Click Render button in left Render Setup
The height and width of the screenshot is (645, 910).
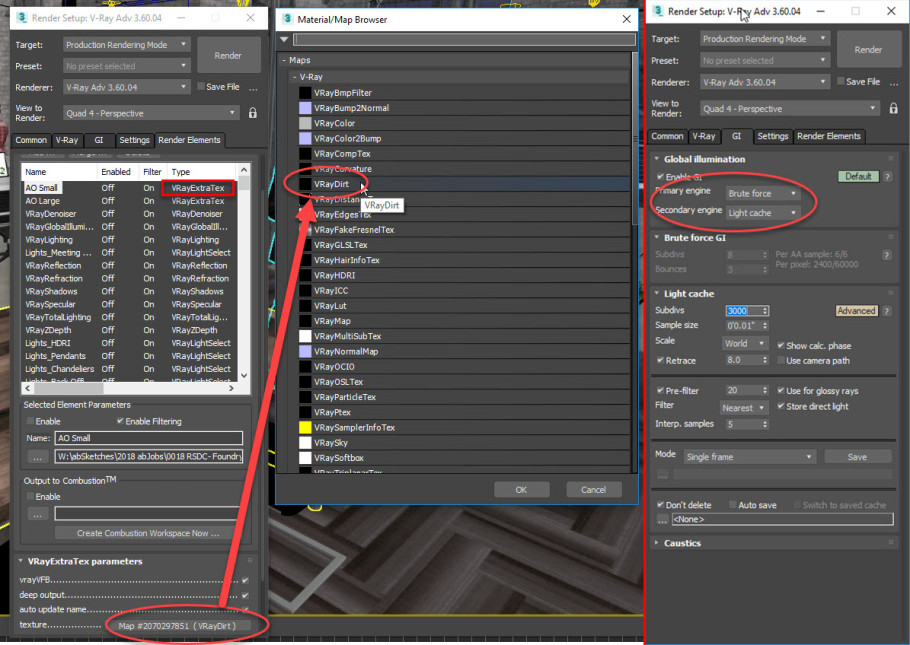(228, 56)
